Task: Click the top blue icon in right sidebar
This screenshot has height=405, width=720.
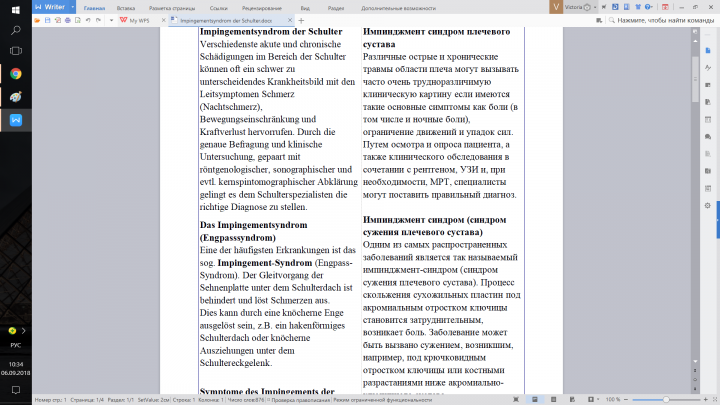Action: pos(708,51)
